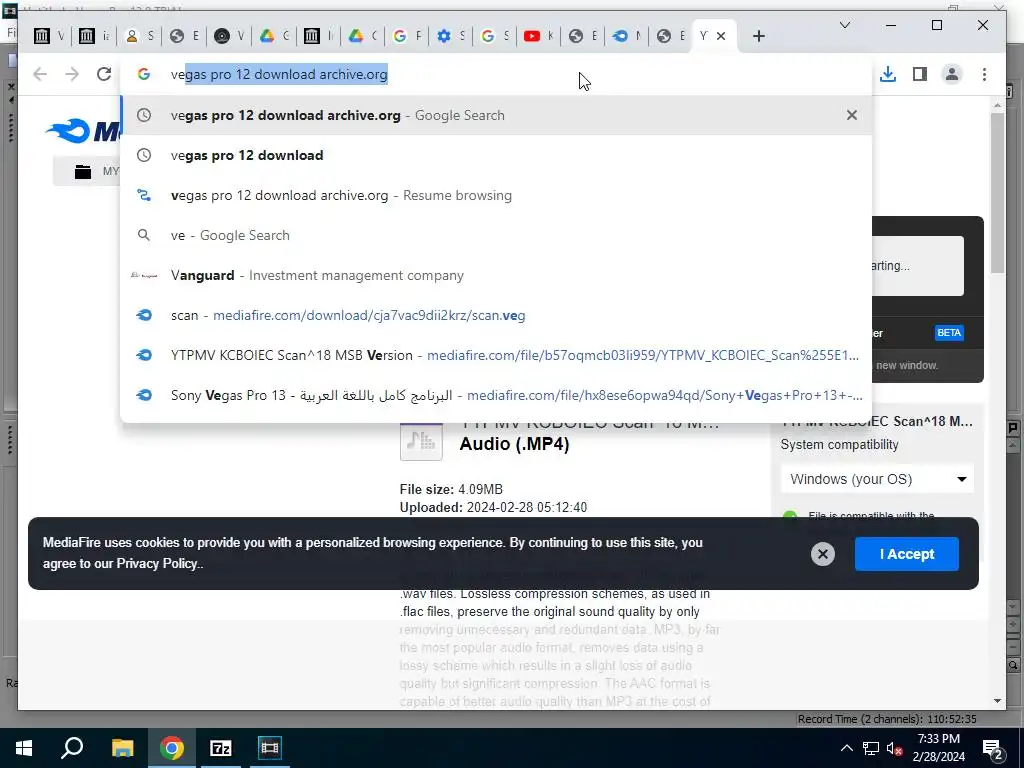Open Windows taskbar search
The image size is (1024, 768).
click(x=72, y=748)
